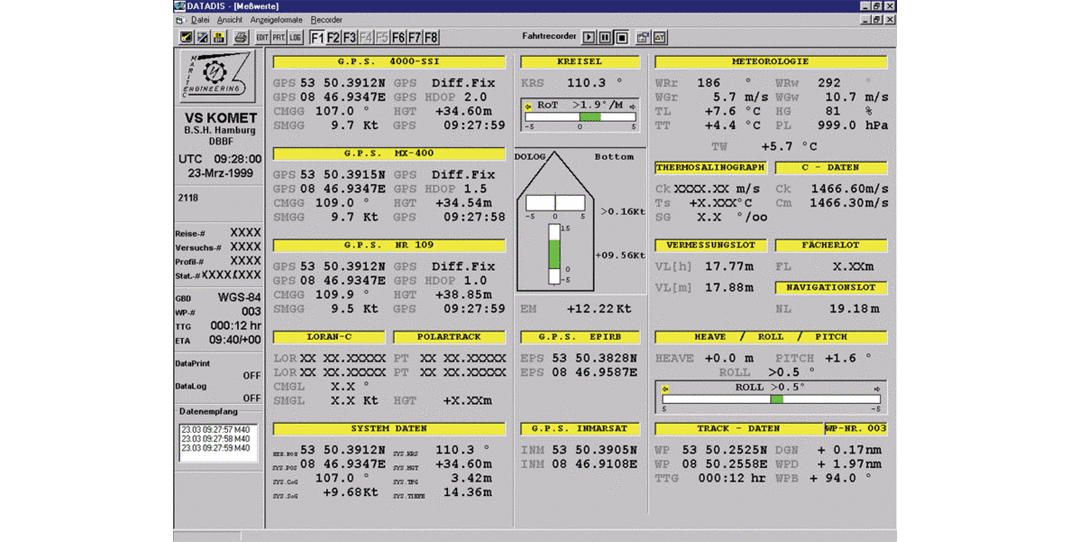The width and height of the screenshot is (1070, 542).
Task: Click the greyed-out F4 page button
Action: [x=366, y=38]
